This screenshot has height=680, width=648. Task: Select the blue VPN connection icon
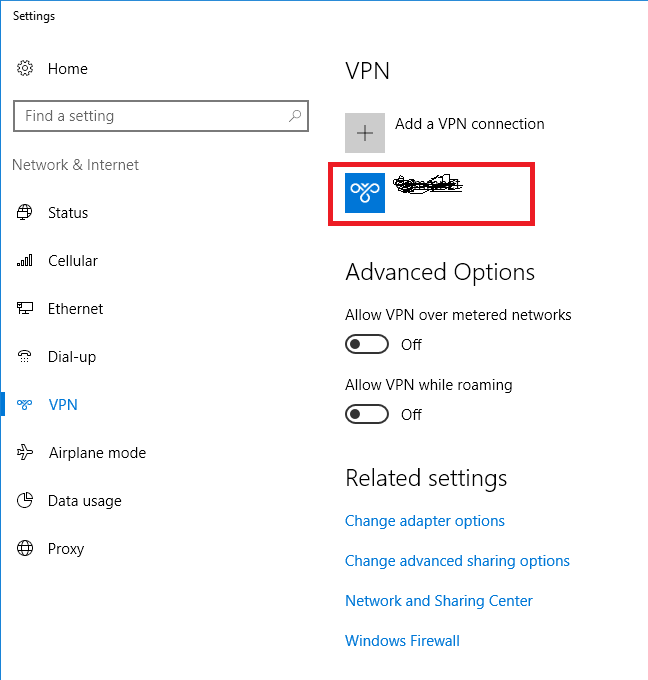[x=365, y=193]
